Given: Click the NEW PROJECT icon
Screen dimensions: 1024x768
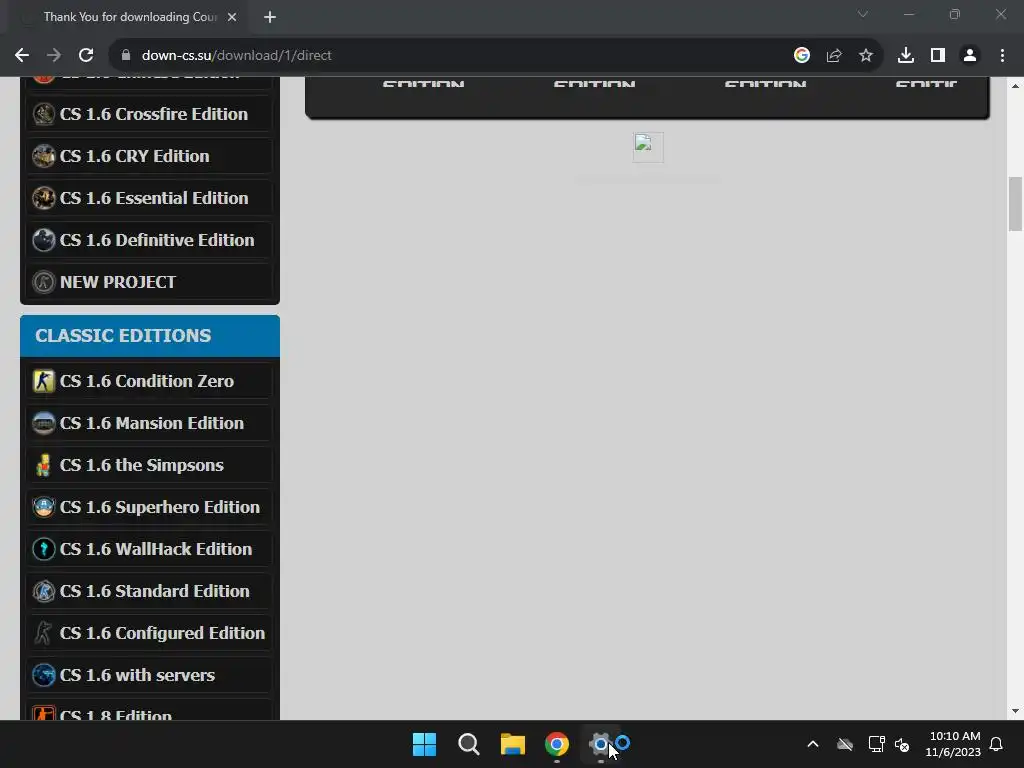Looking at the screenshot, I should click(x=44, y=282).
